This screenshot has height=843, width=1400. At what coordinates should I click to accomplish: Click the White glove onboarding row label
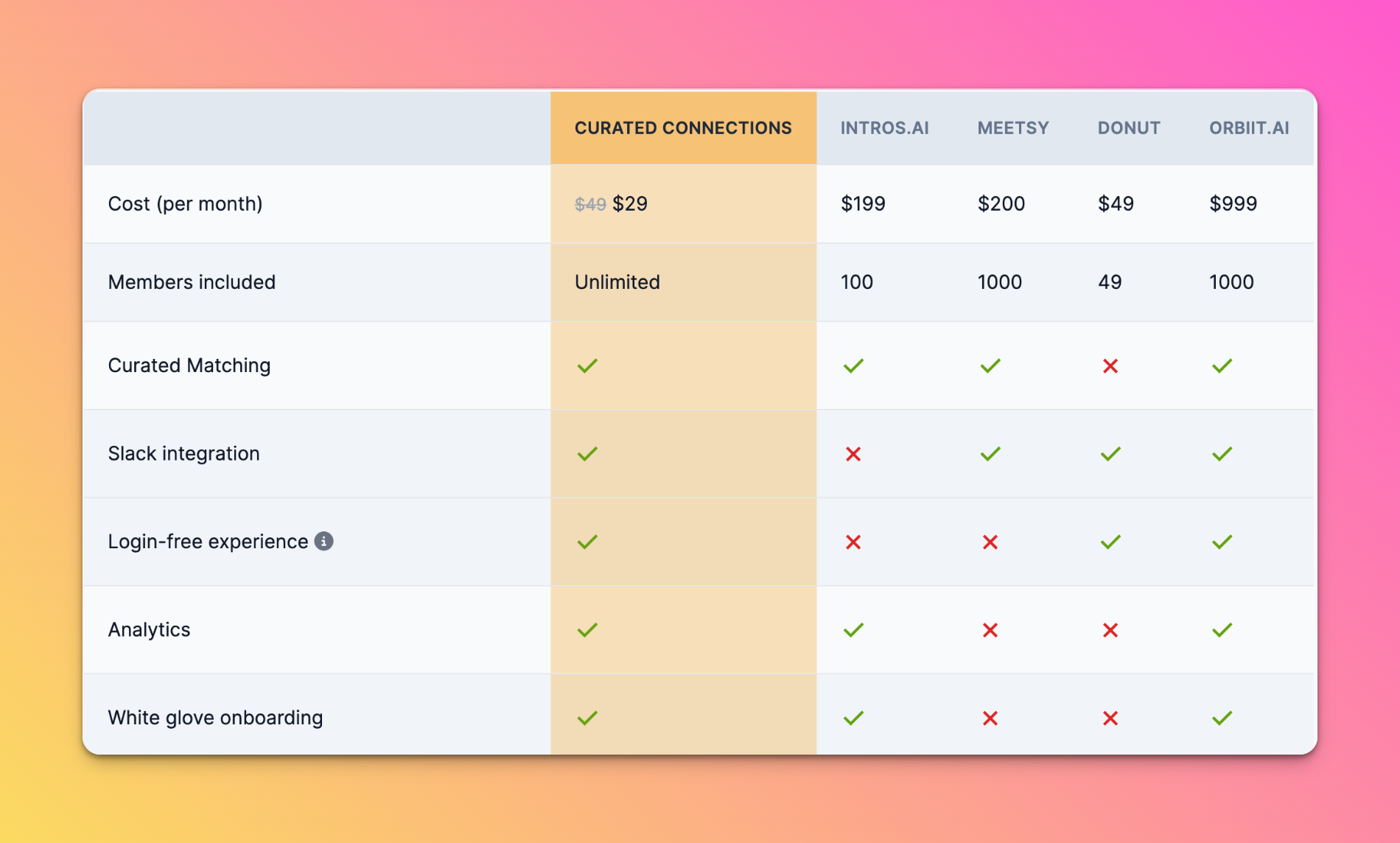click(215, 718)
